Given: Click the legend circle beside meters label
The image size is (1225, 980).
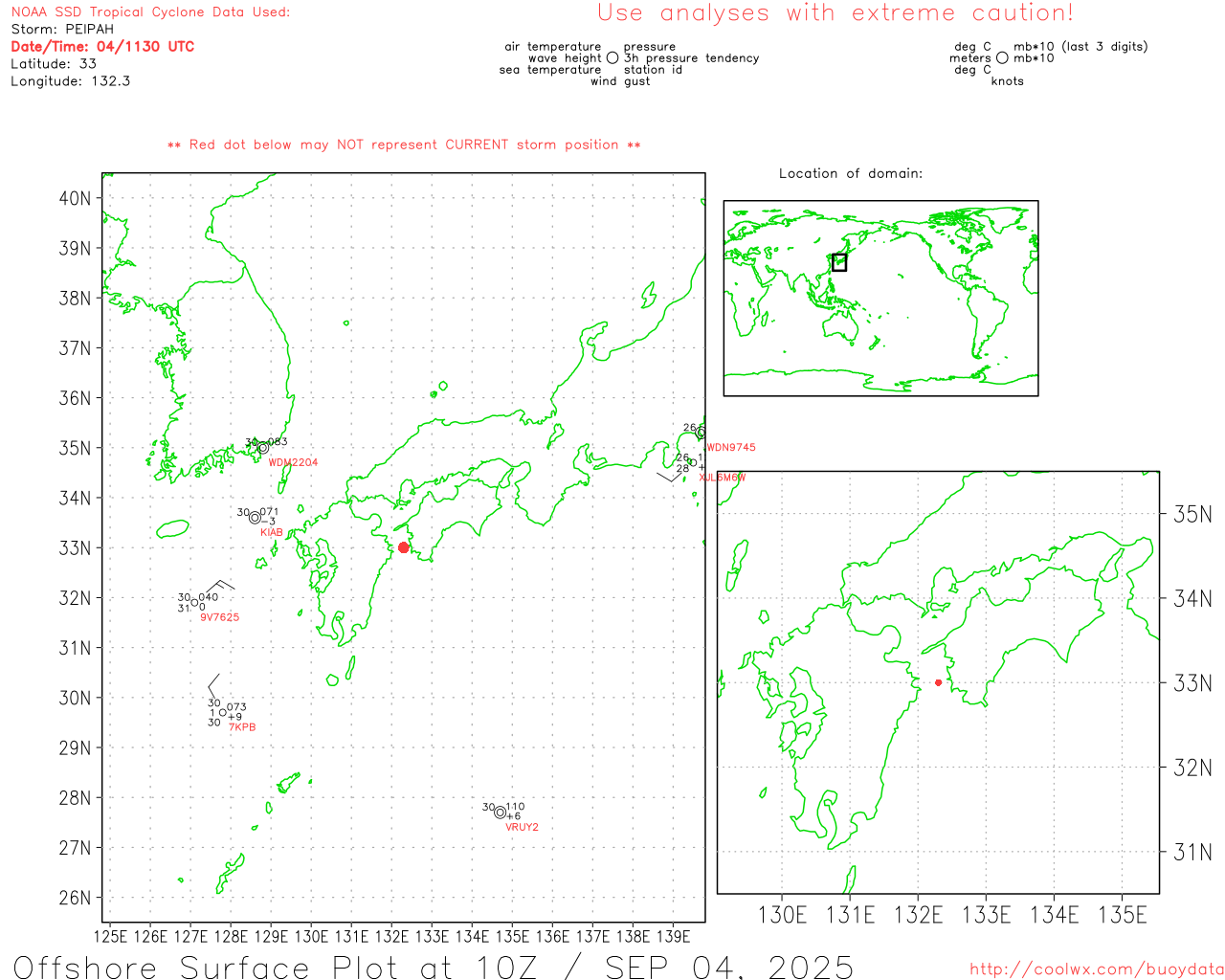Looking at the screenshot, I should point(1002,58).
